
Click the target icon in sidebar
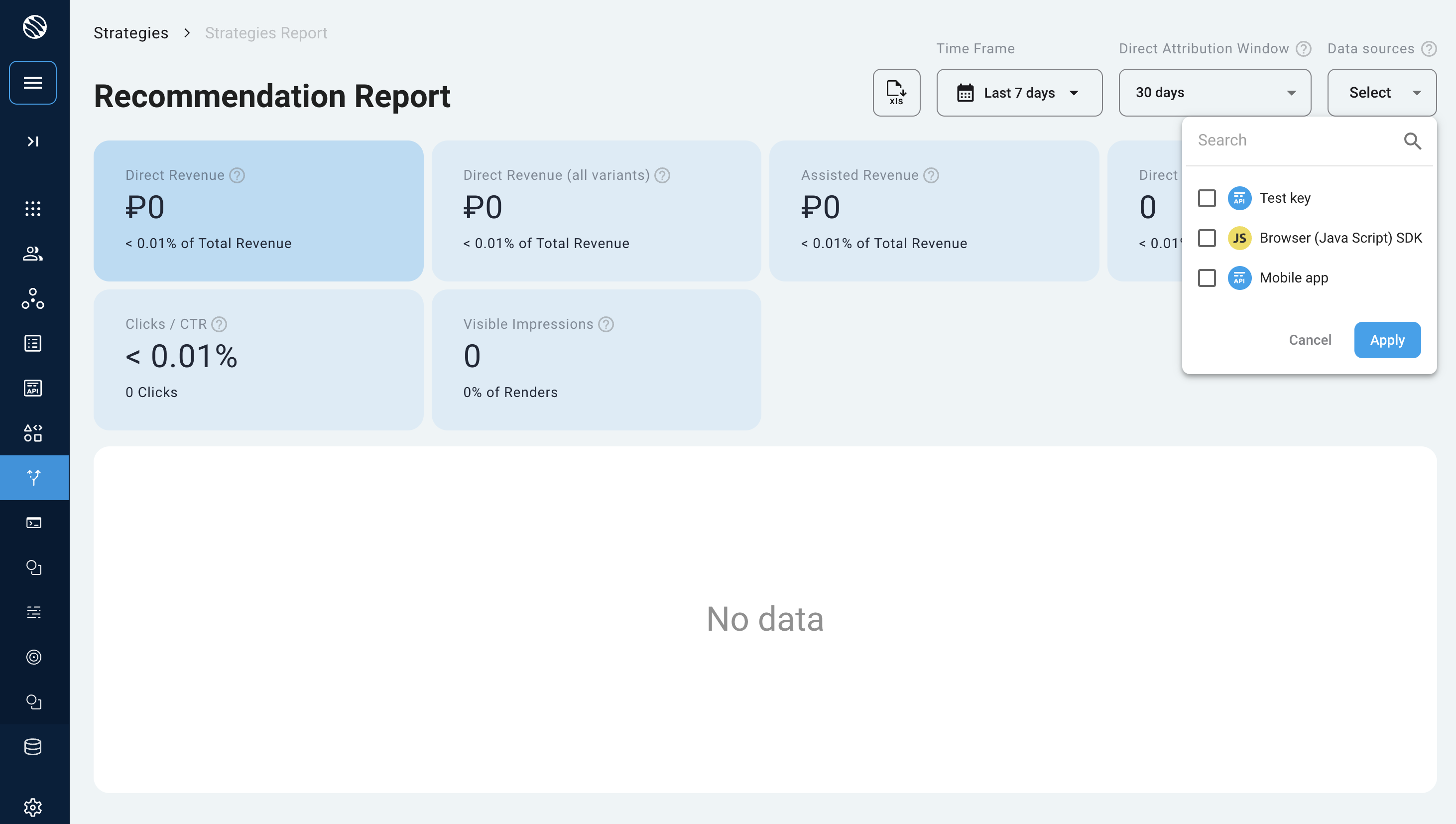point(34,657)
